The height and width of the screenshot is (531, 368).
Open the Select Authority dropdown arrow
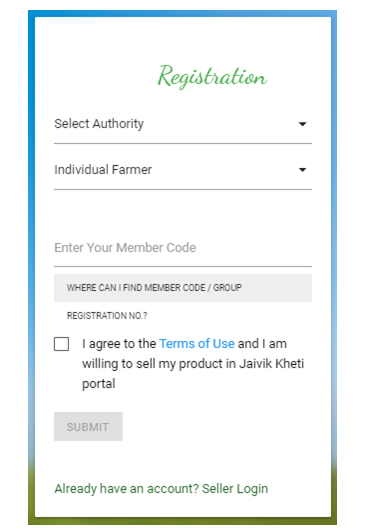point(302,124)
